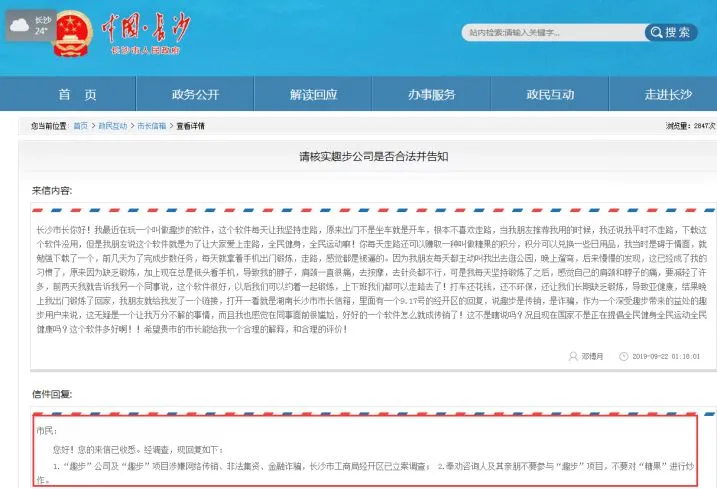Open the 走进长沙 navigation tab

pos(668,94)
